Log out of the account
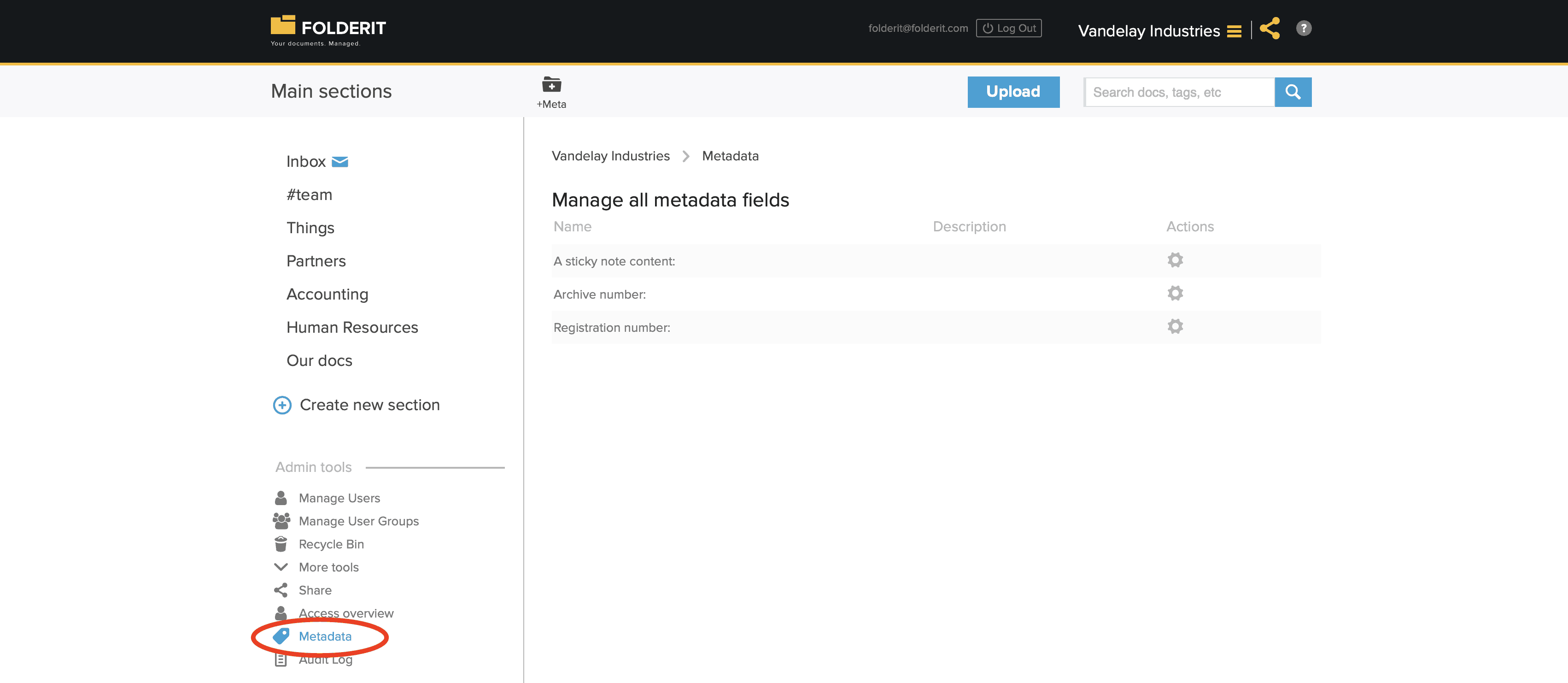Viewport: 1568px width, 683px height. pyautogui.click(x=1009, y=29)
